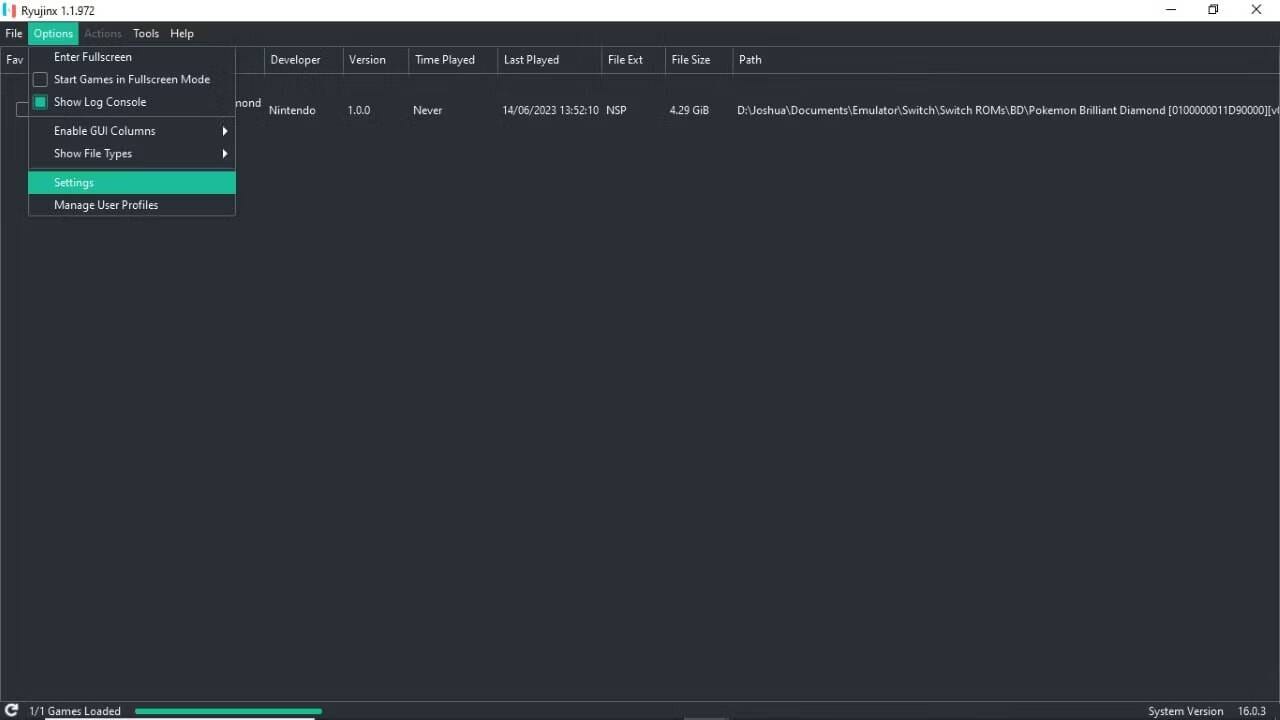This screenshot has width=1280, height=720.
Task: Sort games by the Fav column header
Action: (x=14, y=60)
